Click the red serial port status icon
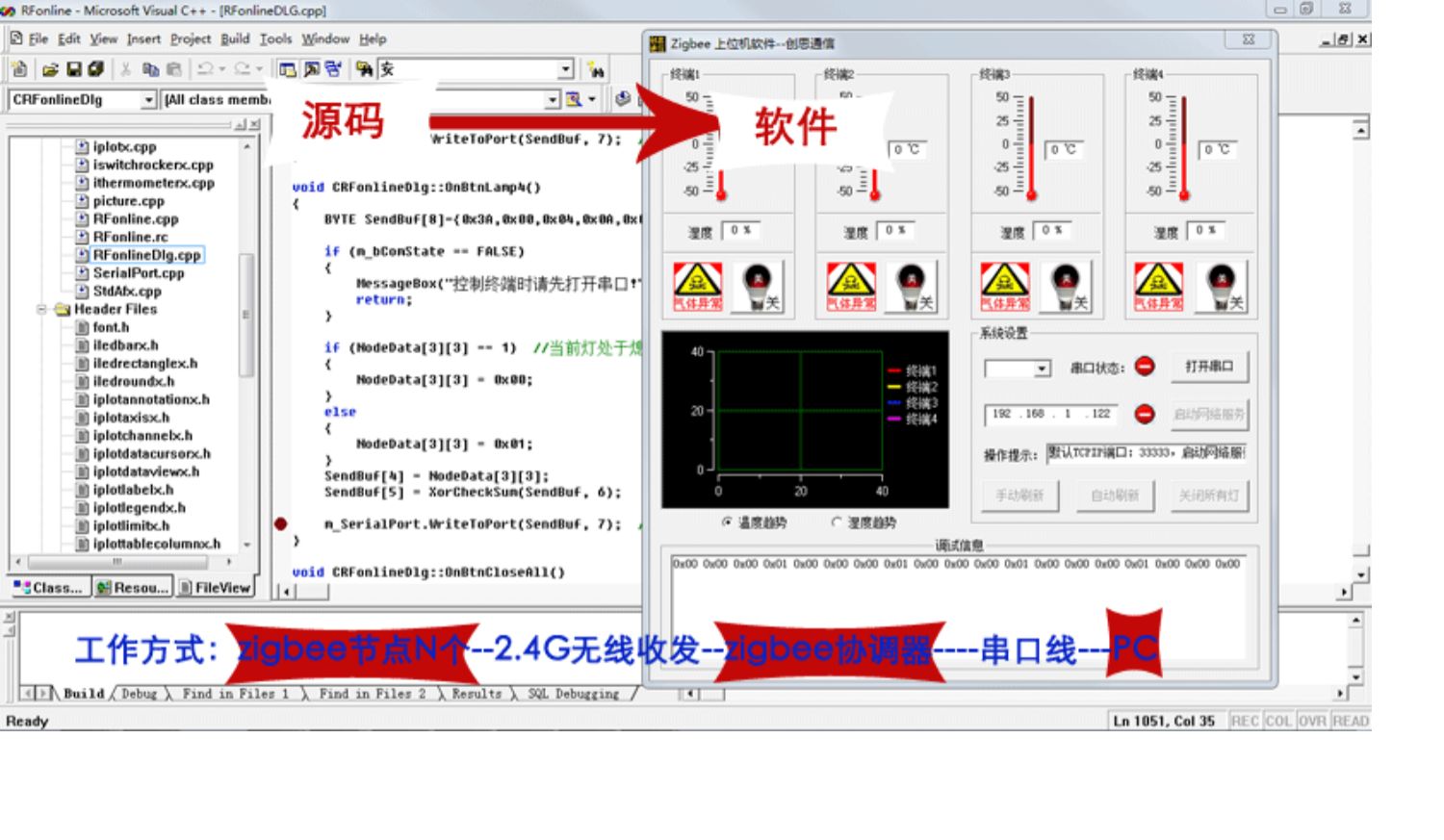 click(1145, 367)
